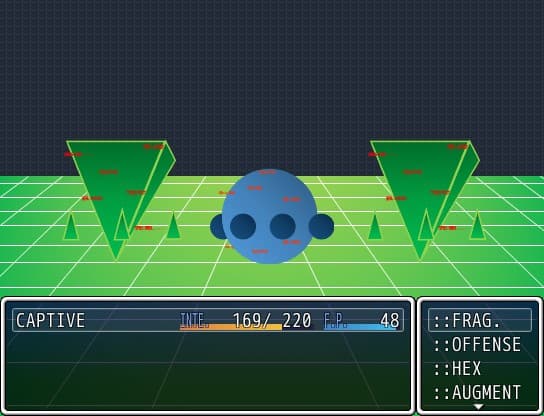This screenshot has height=416, width=544.
Task: Click the blue sphere's right eye
Action: (x=283, y=227)
